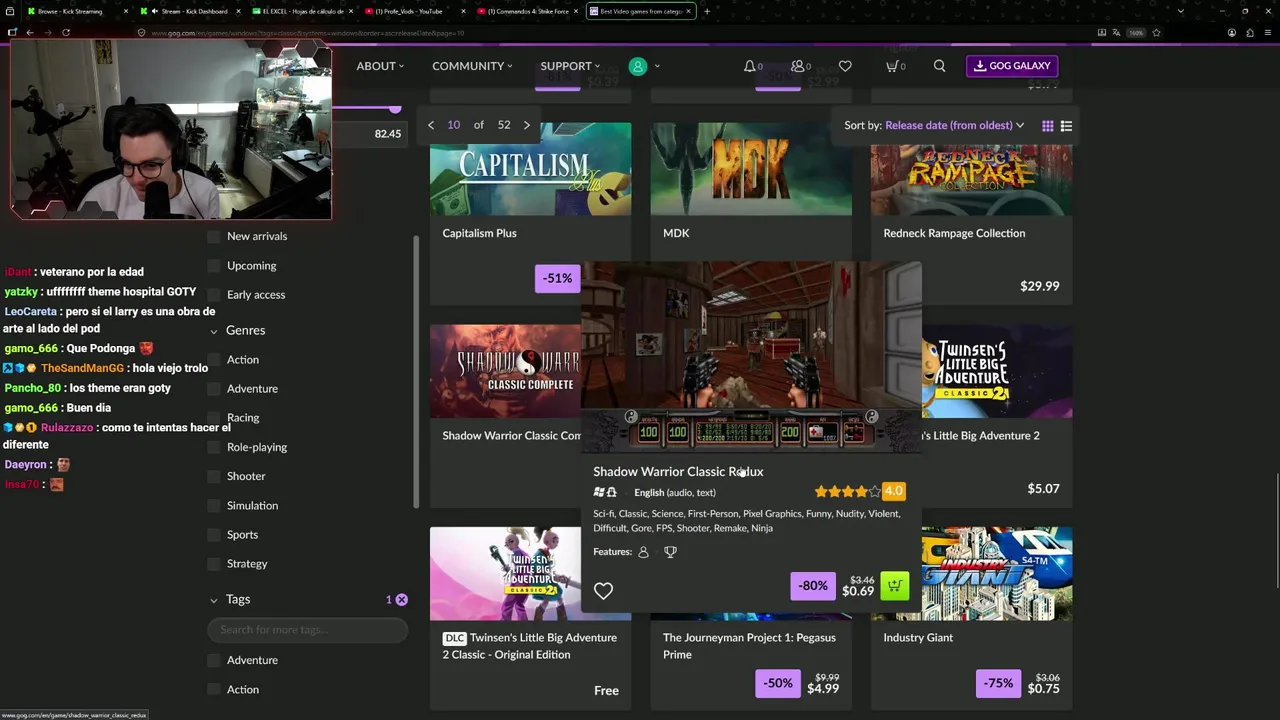Tick the Action genre checkbox
This screenshot has width=1280, height=720.
click(213, 360)
